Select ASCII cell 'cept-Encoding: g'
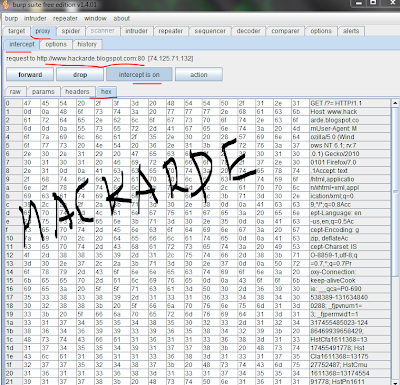Image resolution: width=400 pixels, height=385 pixels. [349, 230]
